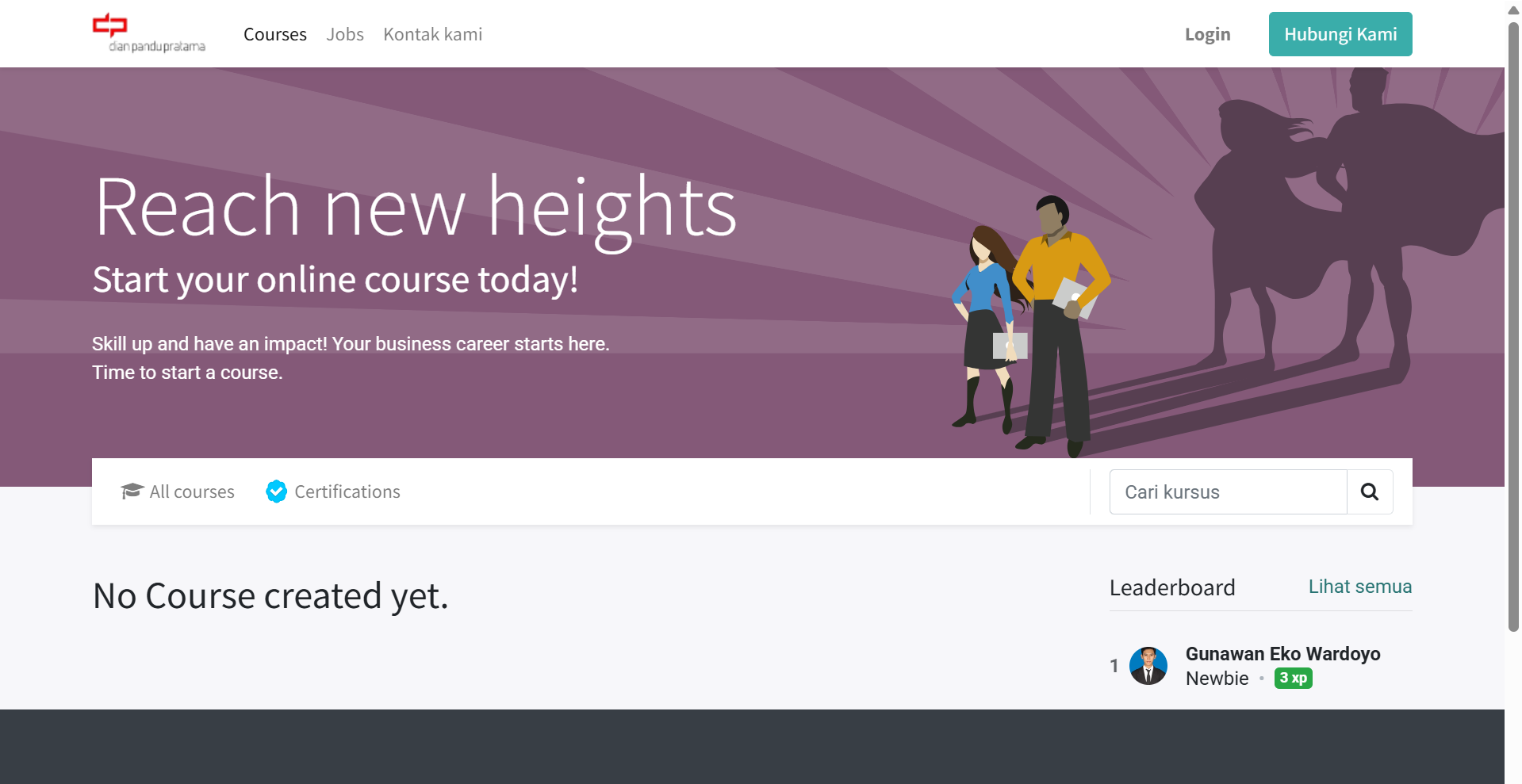The height and width of the screenshot is (784, 1522).
Task: Click the Gunawan Eko Wardoyo name
Action: 1282,654
